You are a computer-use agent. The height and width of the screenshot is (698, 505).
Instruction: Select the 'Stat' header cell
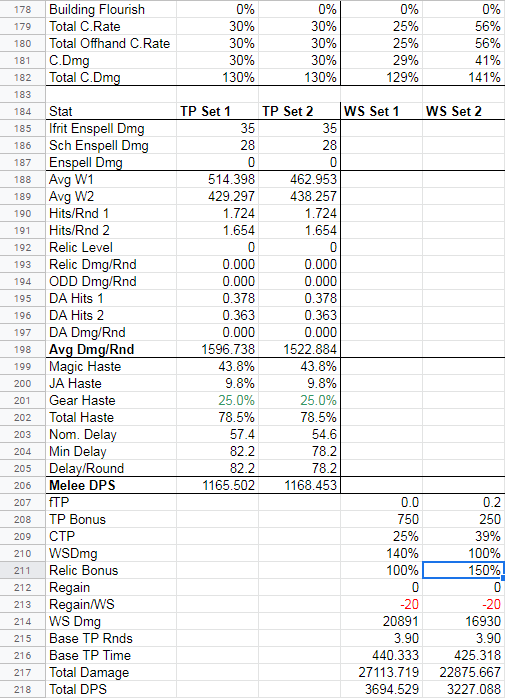[x=111, y=111]
